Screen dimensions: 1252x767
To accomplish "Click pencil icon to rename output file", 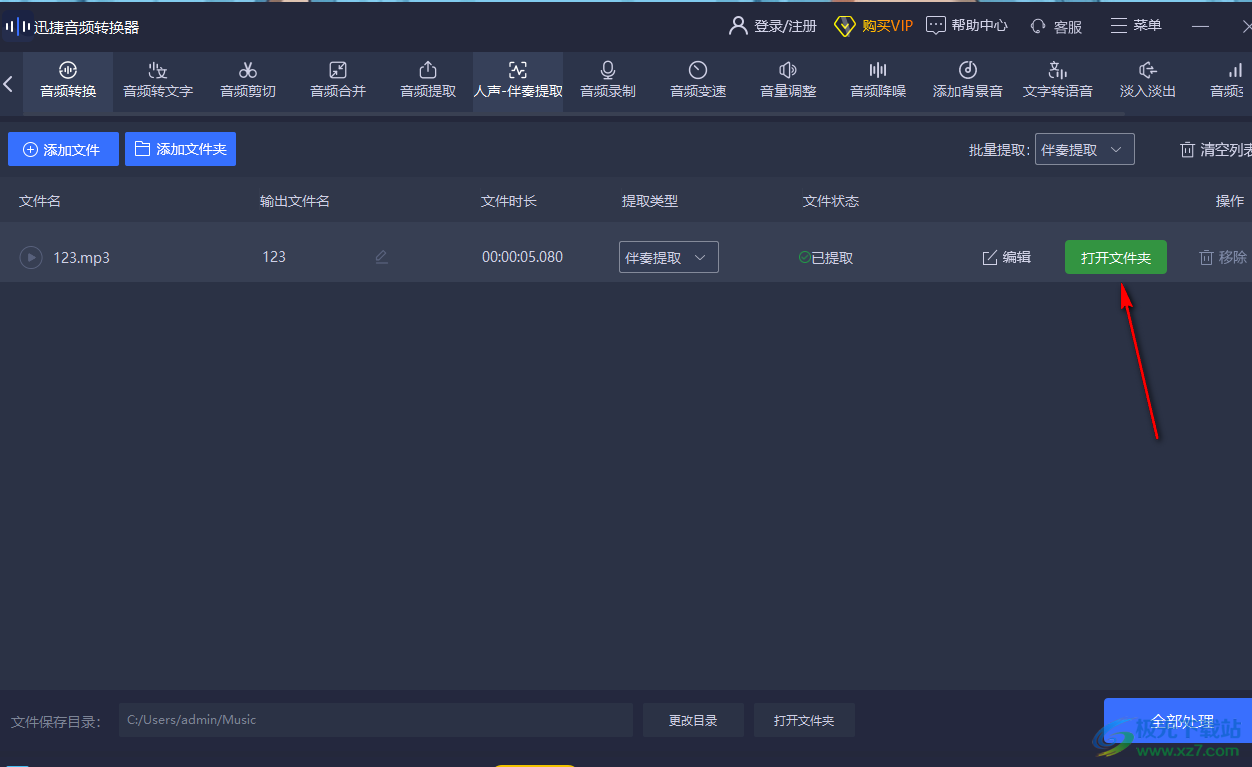I will click(x=381, y=257).
